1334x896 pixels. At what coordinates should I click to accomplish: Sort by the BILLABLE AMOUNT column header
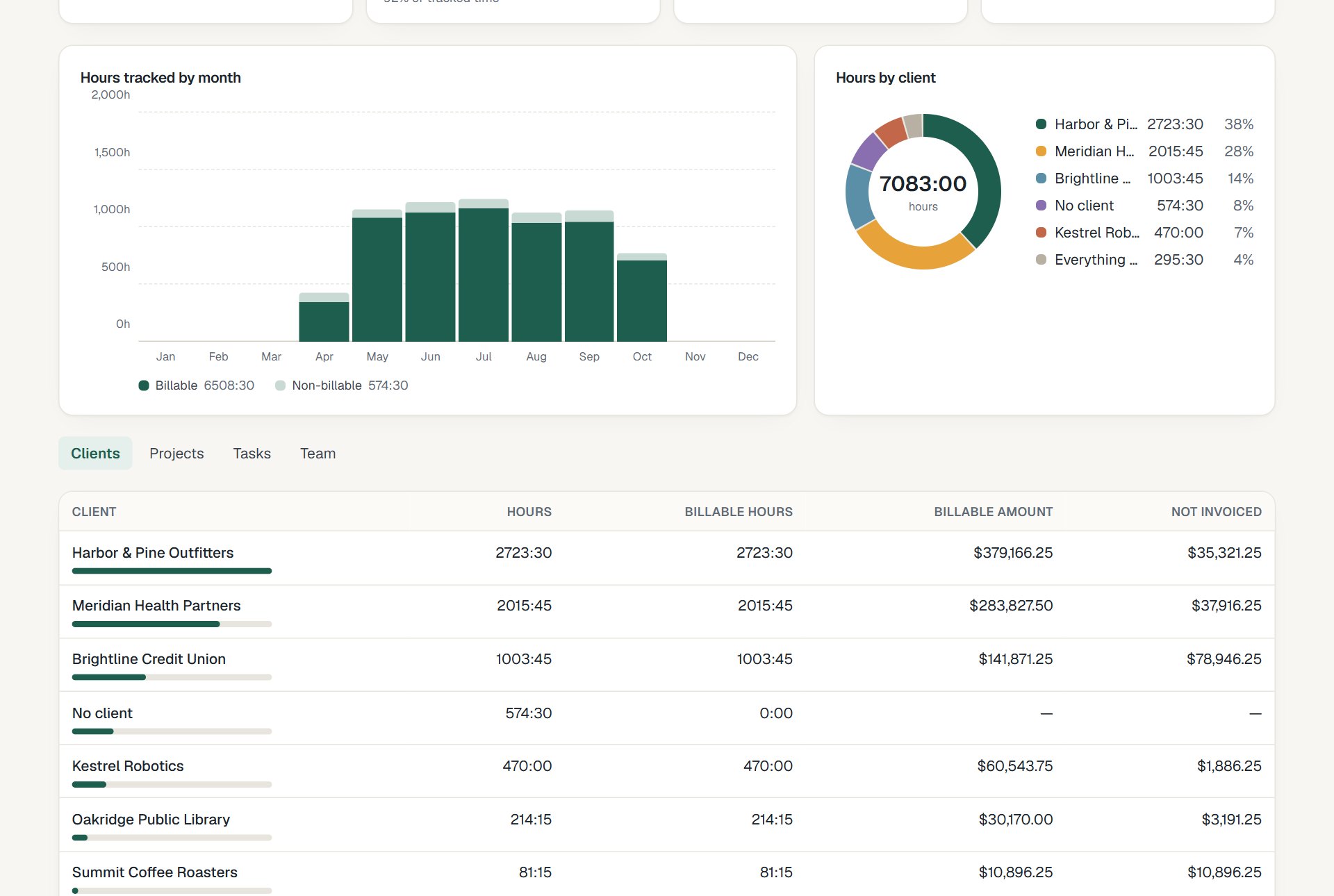993,512
